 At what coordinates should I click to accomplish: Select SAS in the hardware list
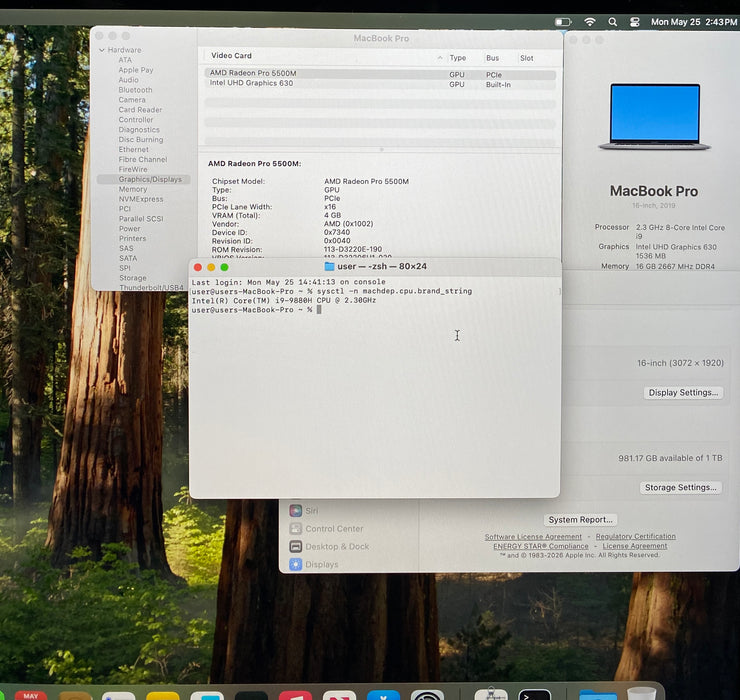point(126,248)
